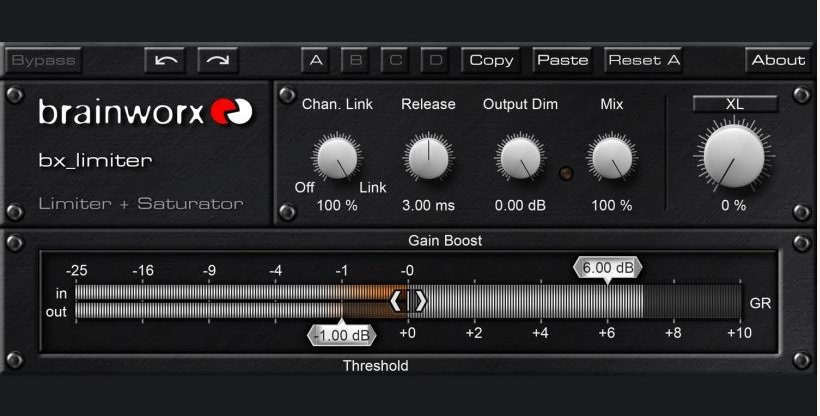Click the 'Gain Boost' label
820x416 pixels.
(x=445, y=241)
